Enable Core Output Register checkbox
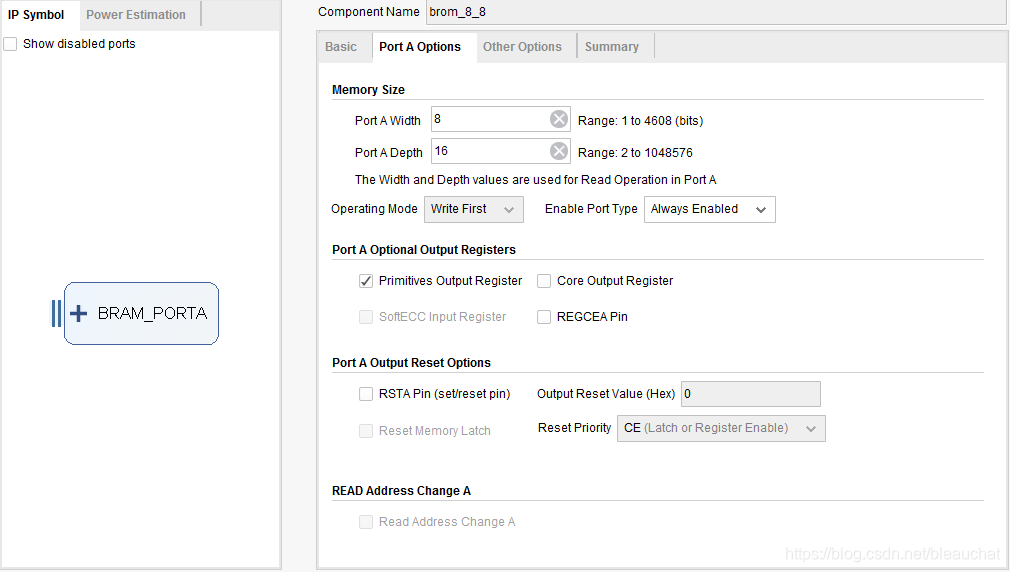Screen dimensions: 1010x572 [x=544, y=281]
